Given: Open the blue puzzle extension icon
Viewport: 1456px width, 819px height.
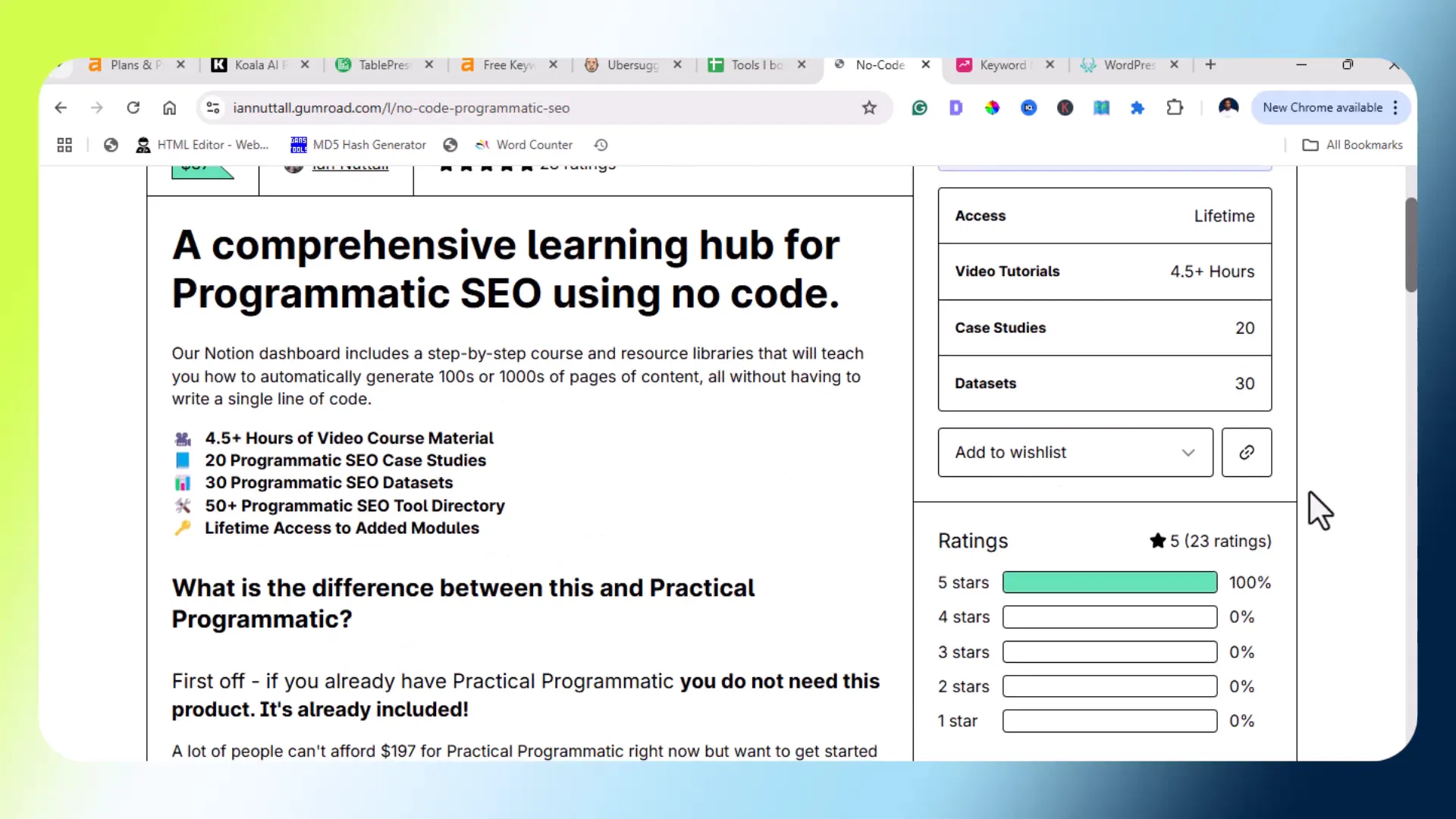Looking at the screenshot, I should coord(1137,108).
